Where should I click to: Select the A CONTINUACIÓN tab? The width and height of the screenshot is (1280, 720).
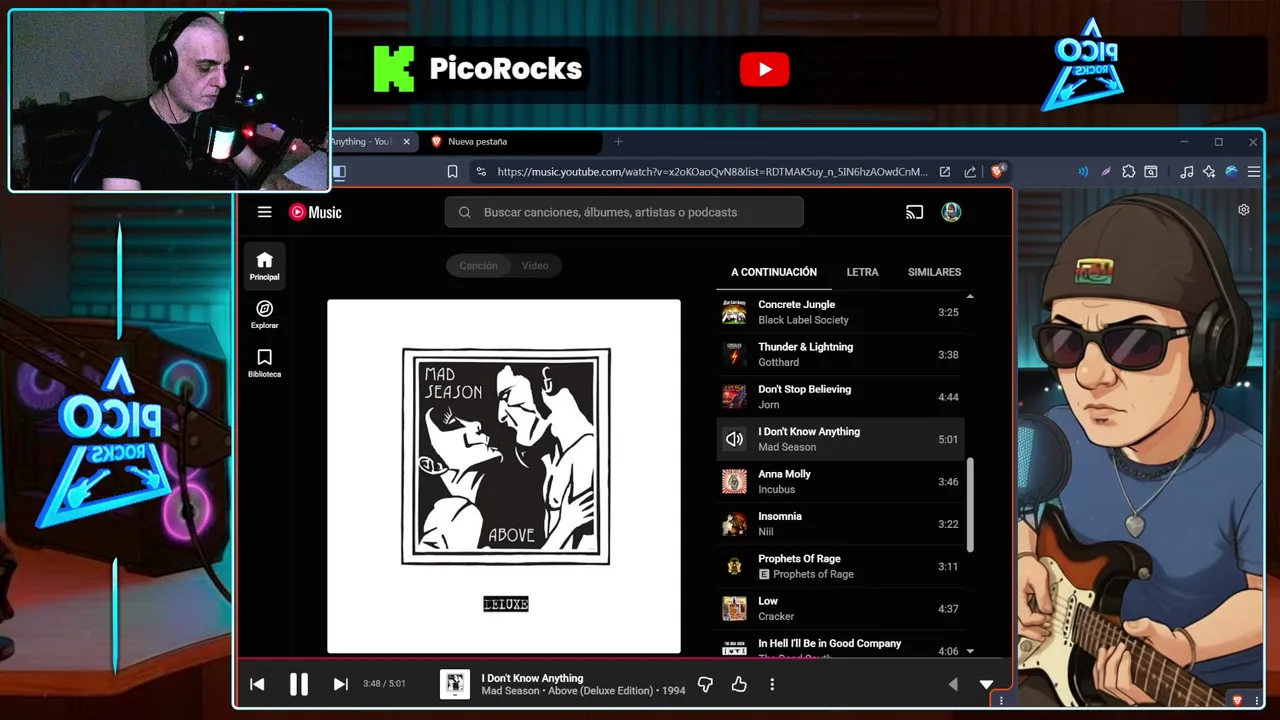coord(774,272)
